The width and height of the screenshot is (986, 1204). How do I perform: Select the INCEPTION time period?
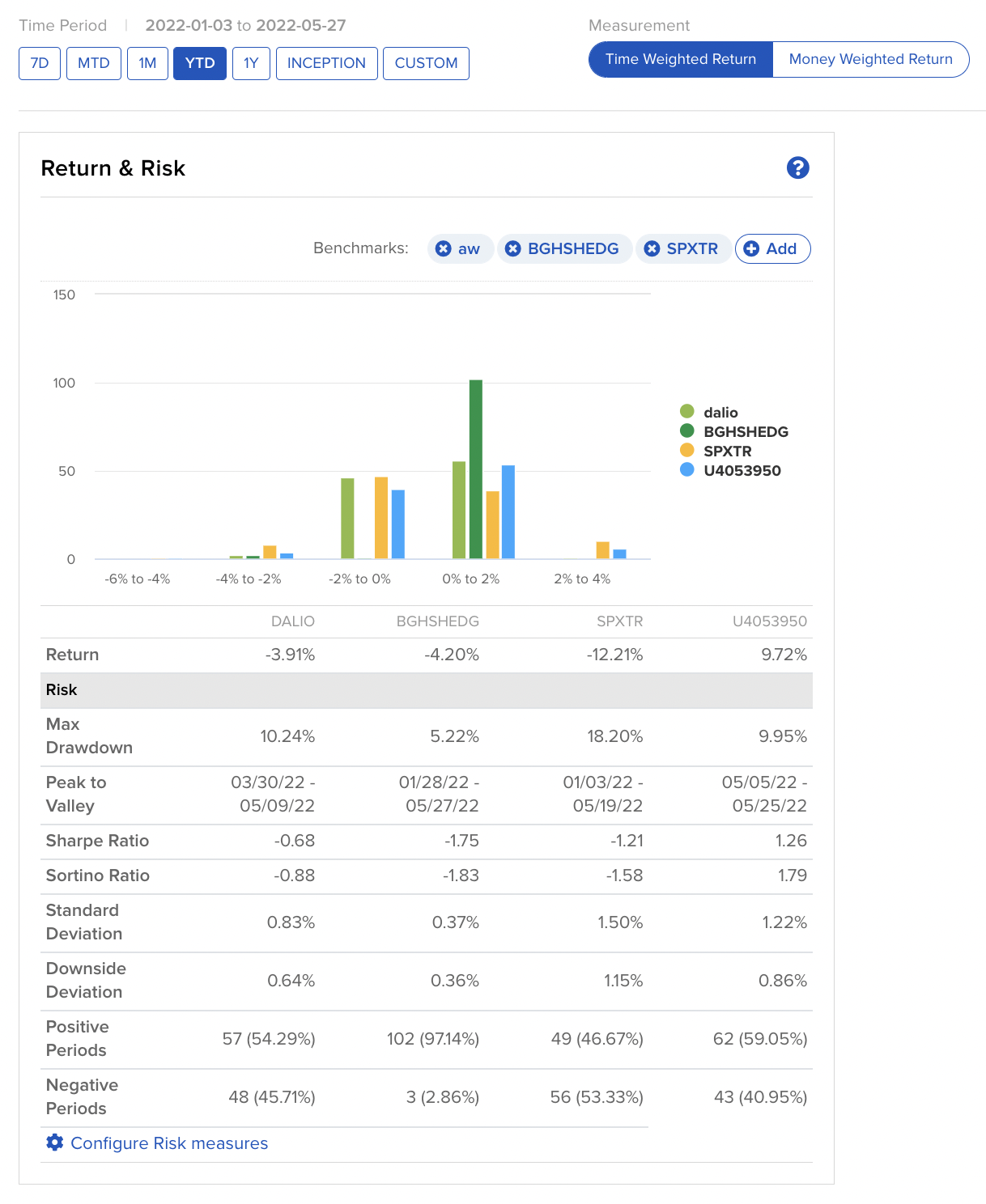coord(326,63)
